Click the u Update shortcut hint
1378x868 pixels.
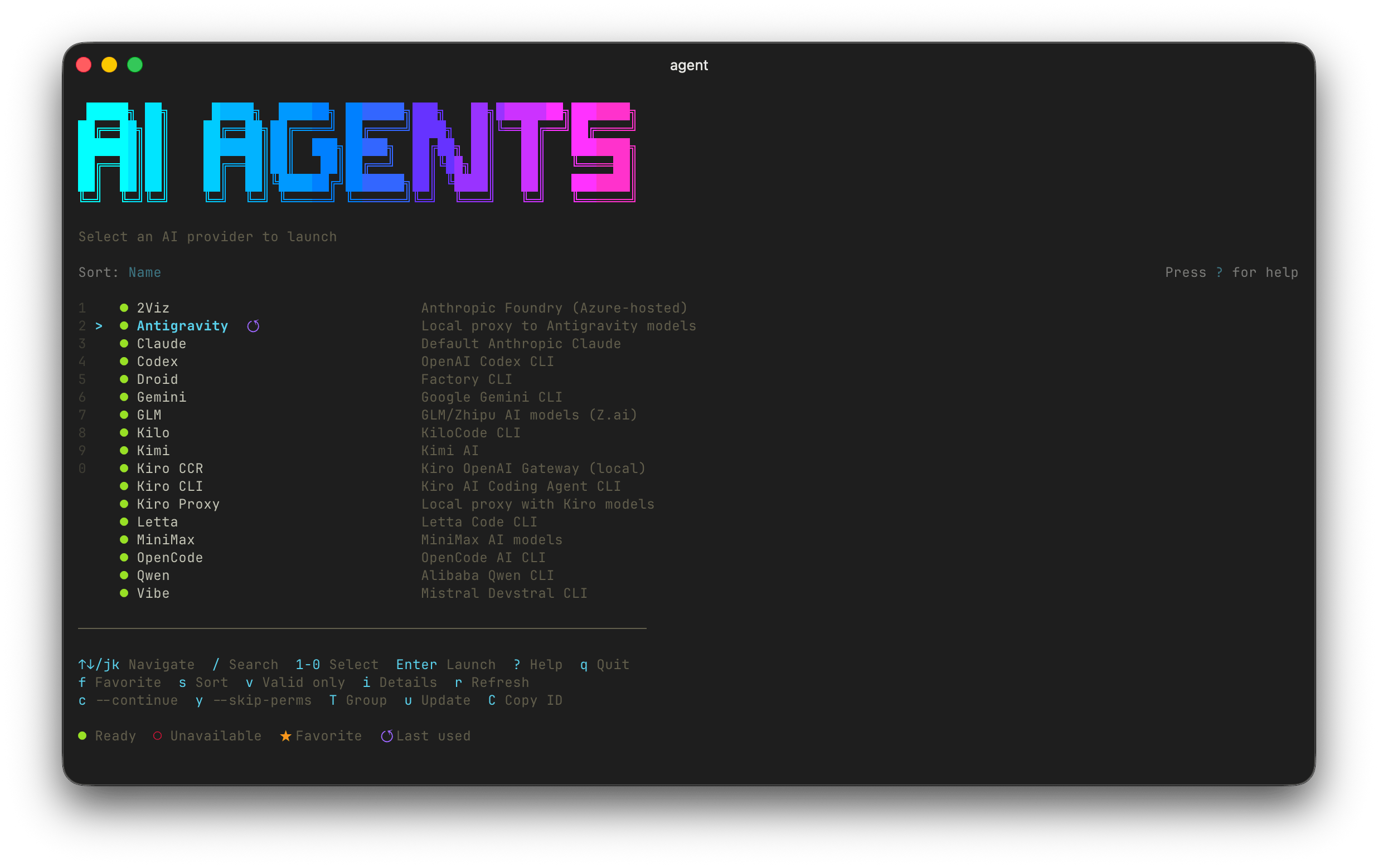pyautogui.click(x=437, y=700)
